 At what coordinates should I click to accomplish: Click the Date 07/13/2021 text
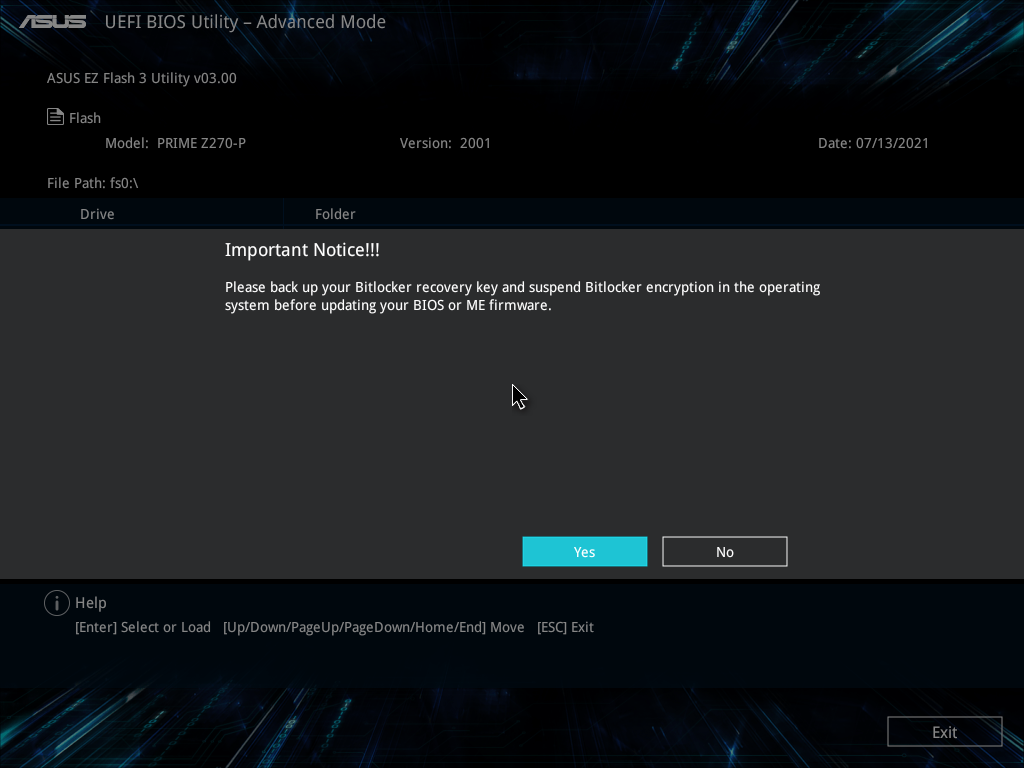pyautogui.click(x=873, y=143)
